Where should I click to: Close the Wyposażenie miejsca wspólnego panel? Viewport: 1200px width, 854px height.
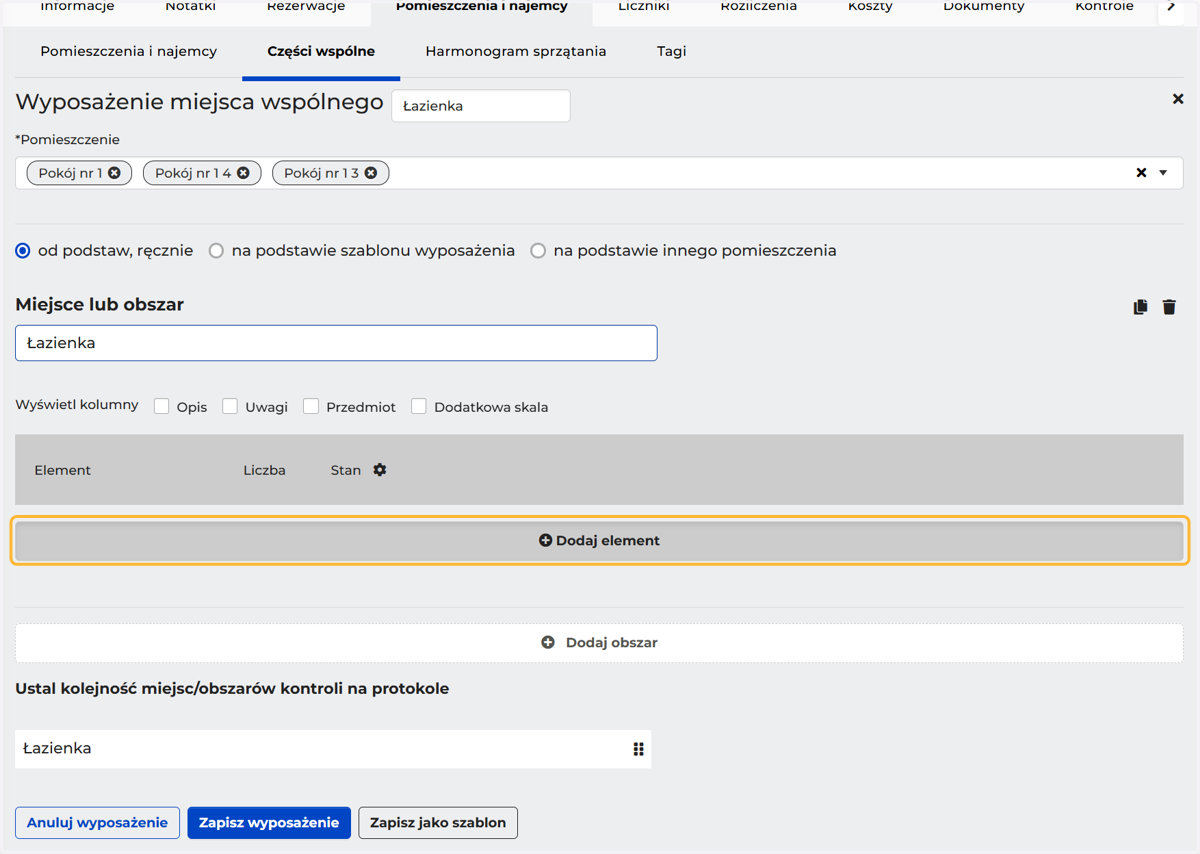(x=1178, y=99)
